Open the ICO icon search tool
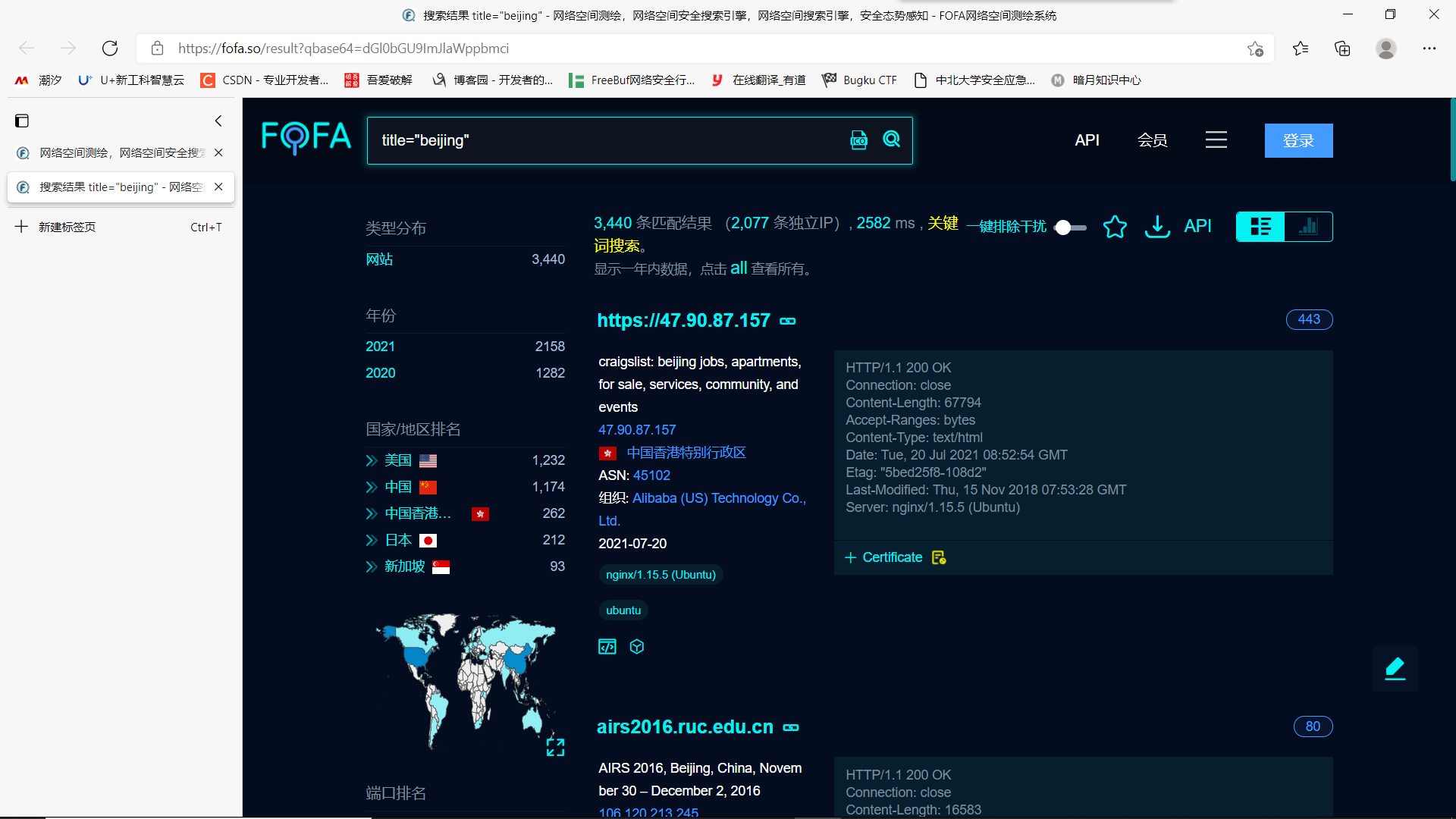 point(858,140)
